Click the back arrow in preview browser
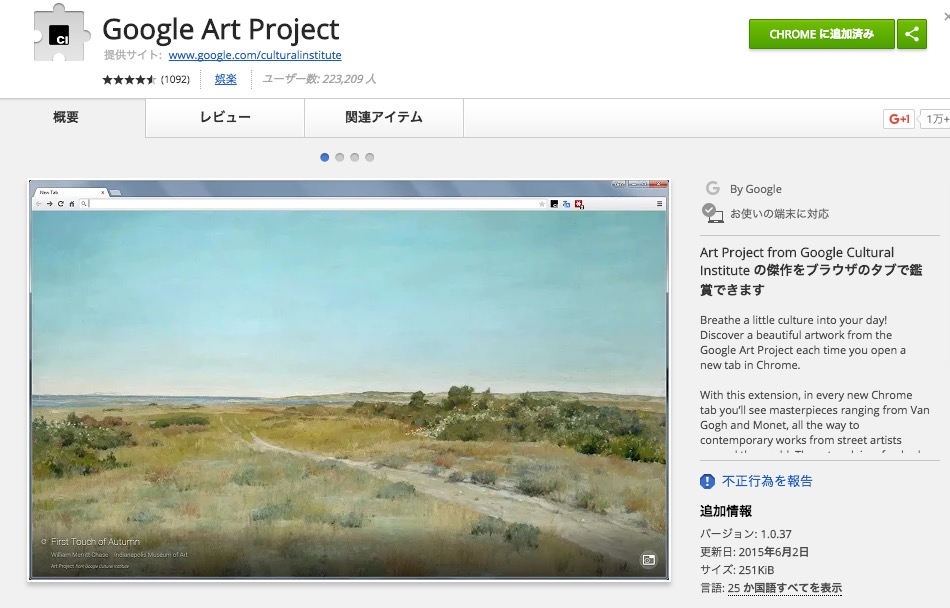950x608 pixels. click(x=39, y=204)
